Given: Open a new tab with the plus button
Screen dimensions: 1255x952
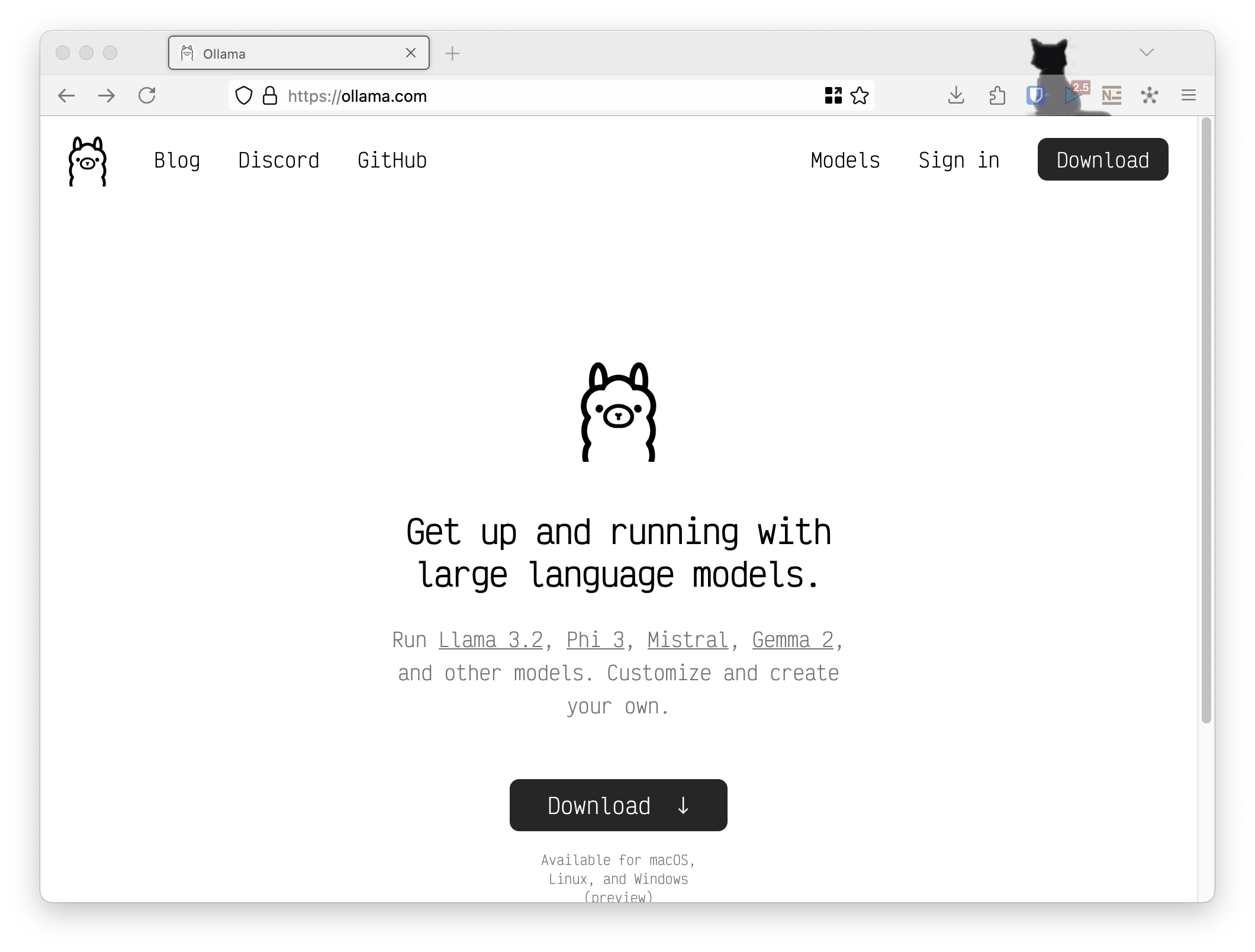Looking at the screenshot, I should 452,53.
